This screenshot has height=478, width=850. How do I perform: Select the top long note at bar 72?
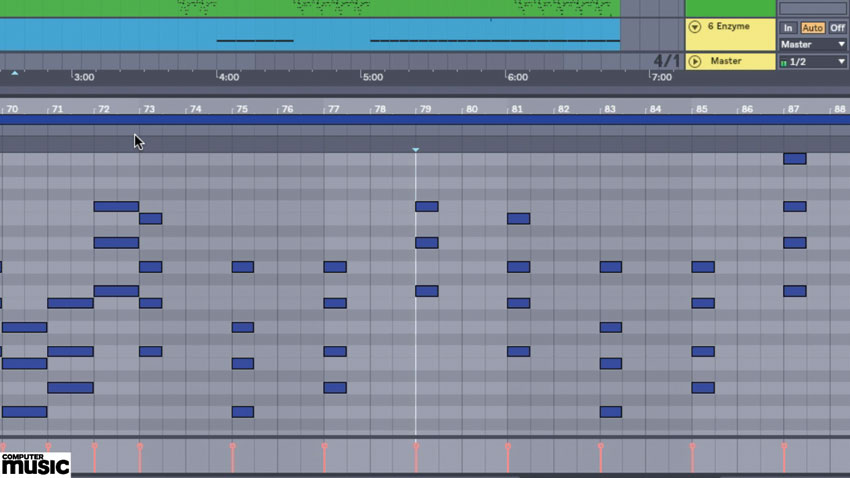tap(116, 206)
